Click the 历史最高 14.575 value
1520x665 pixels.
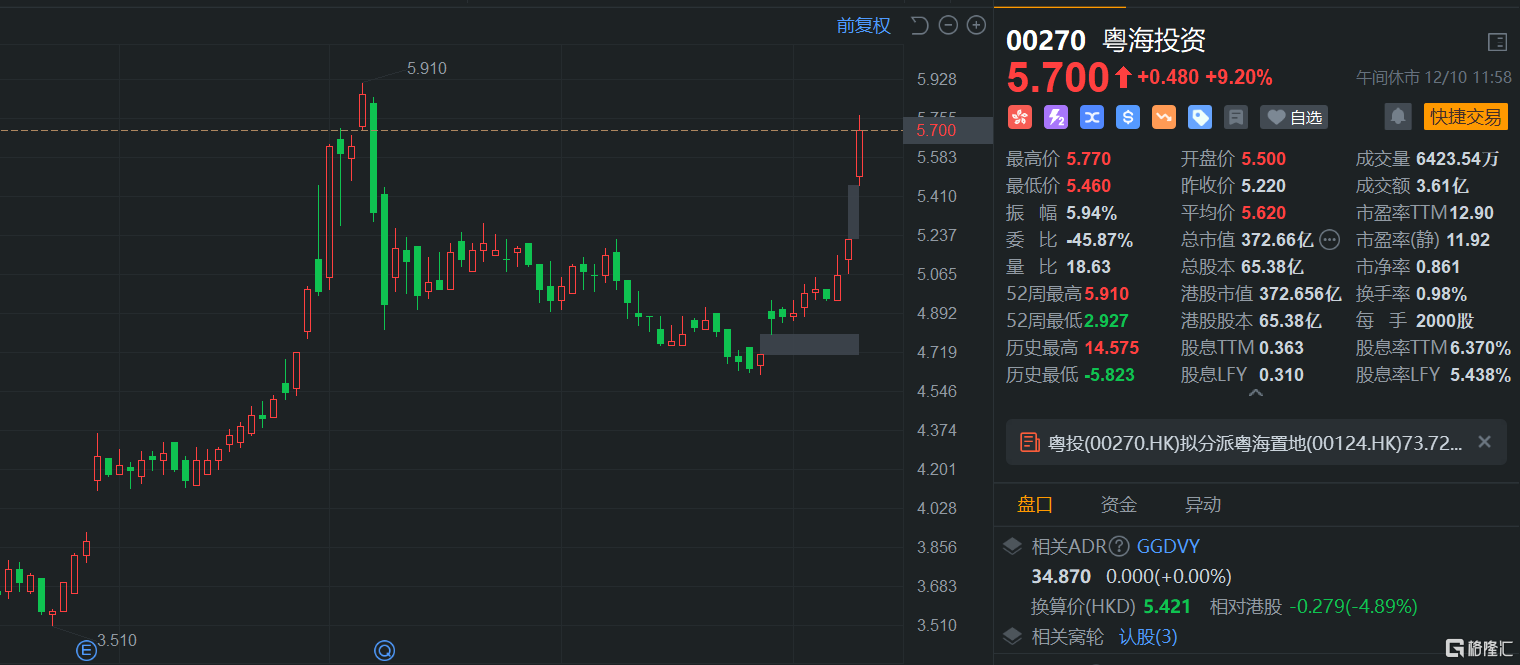pyautogui.click(x=1112, y=348)
